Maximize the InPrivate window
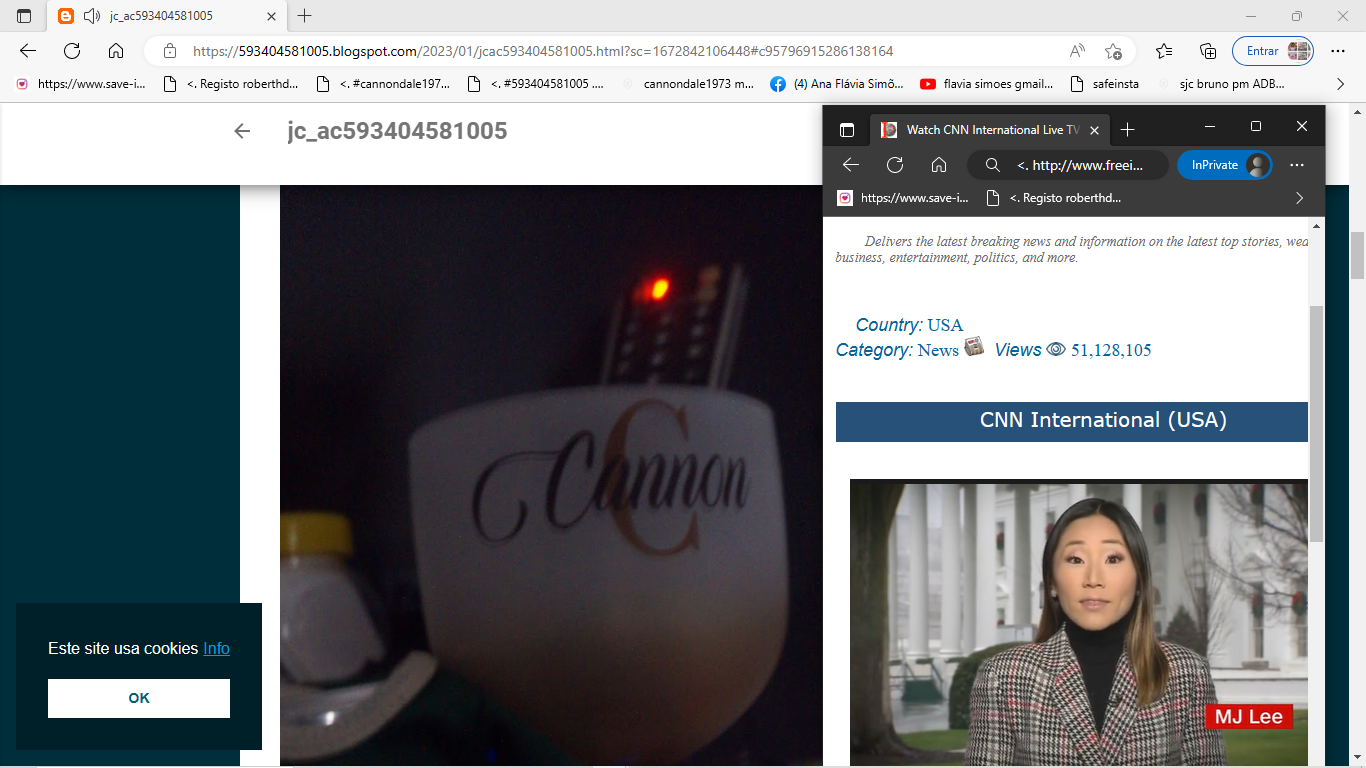The height and width of the screenshot is (768, 1366). 1256,127
